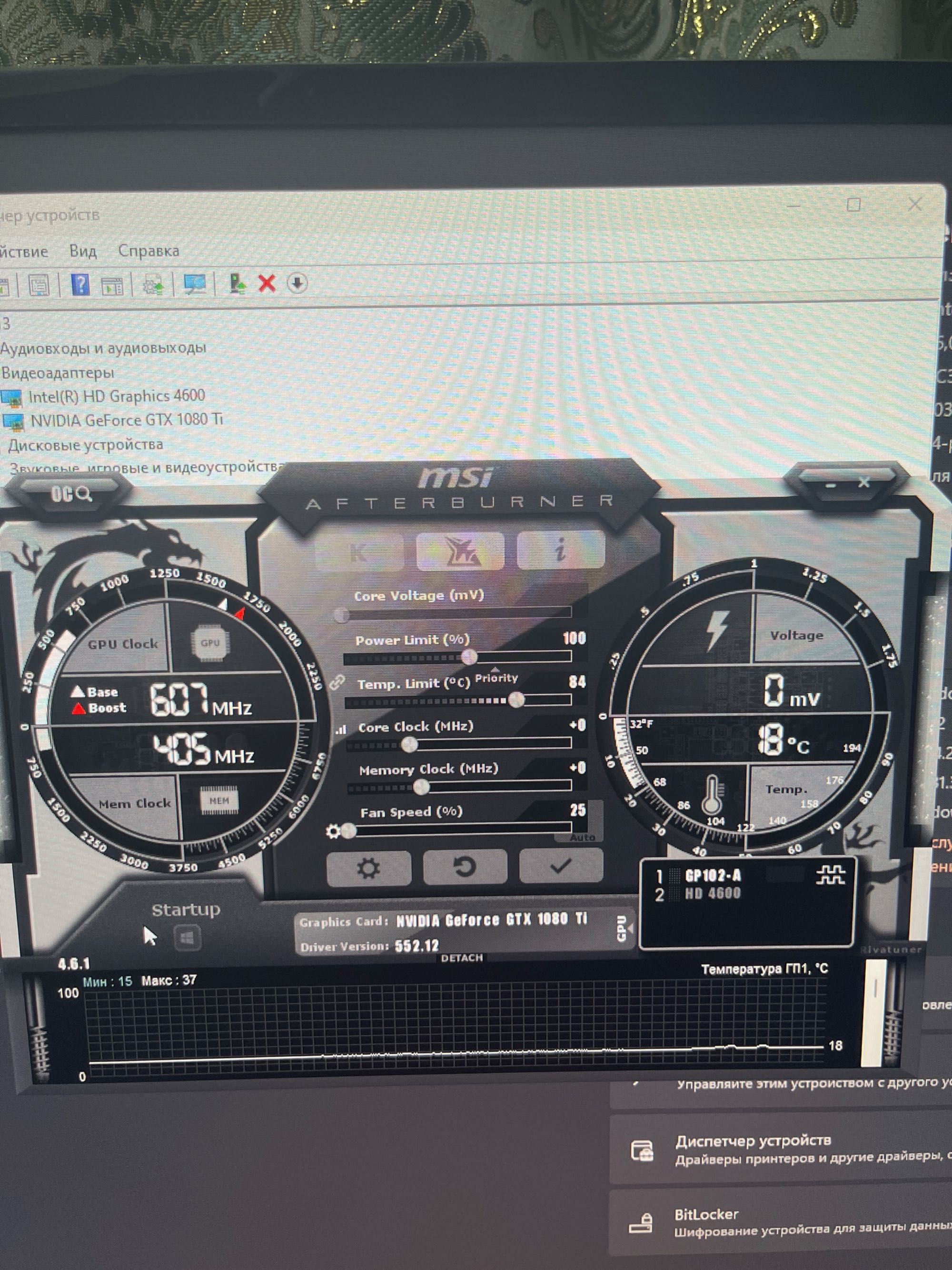The image size is (952, 1270).
Task: Click the Fan Speed 25 value field
Action: point(578,810)
